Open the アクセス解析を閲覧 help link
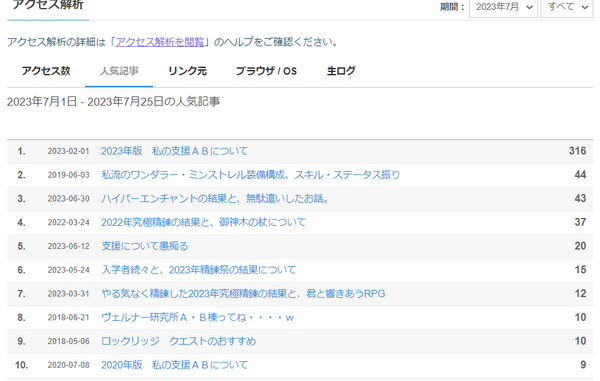600x381 pixels. pyautogui.click(x=160, y=42)
